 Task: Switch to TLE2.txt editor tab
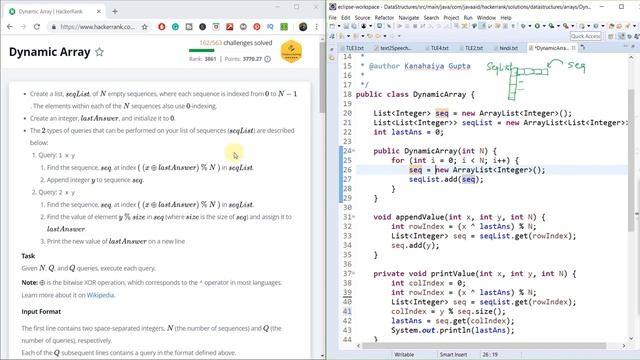tap(472, 48)
